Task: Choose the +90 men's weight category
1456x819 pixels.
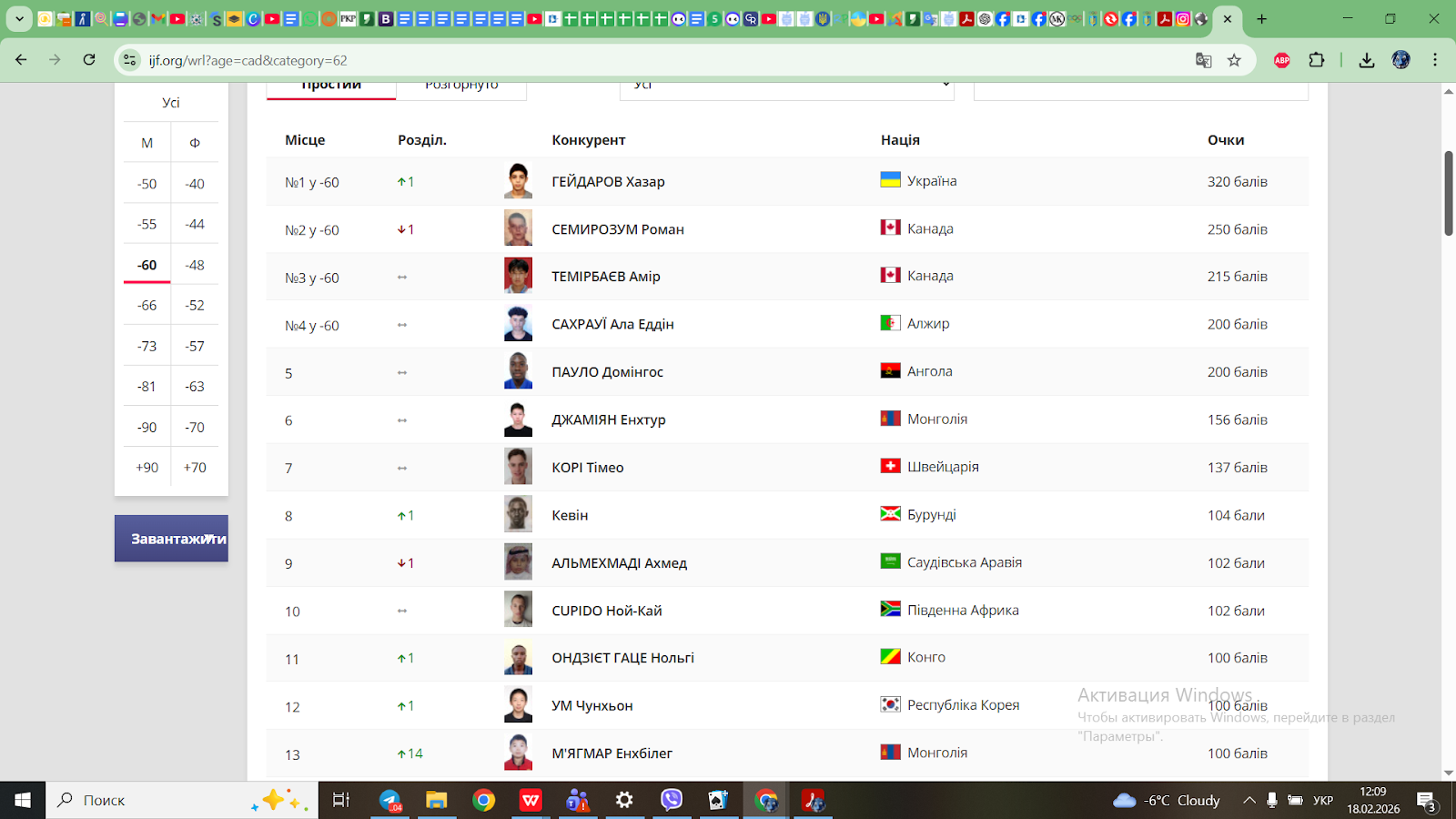Action: [x=147, y=468]
